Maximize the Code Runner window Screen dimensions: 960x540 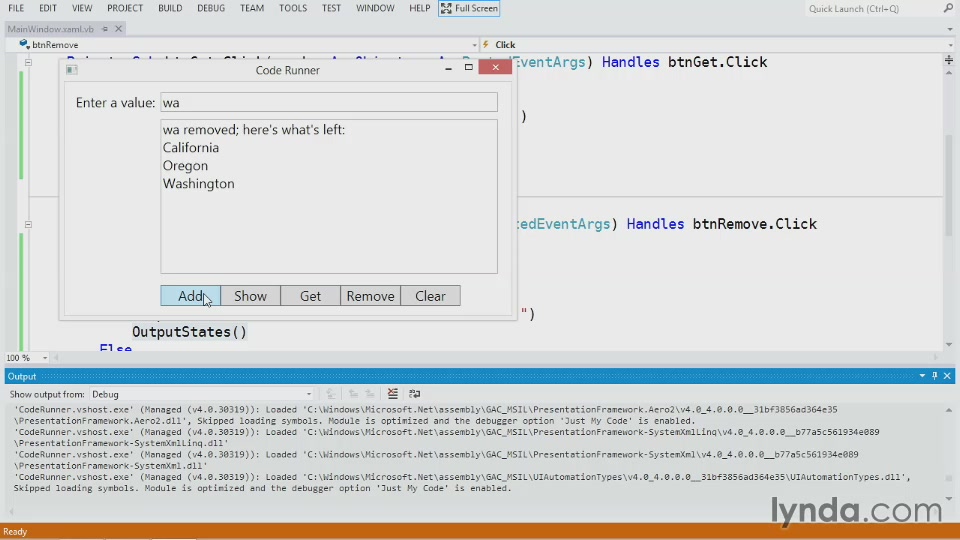click(468, 67)
